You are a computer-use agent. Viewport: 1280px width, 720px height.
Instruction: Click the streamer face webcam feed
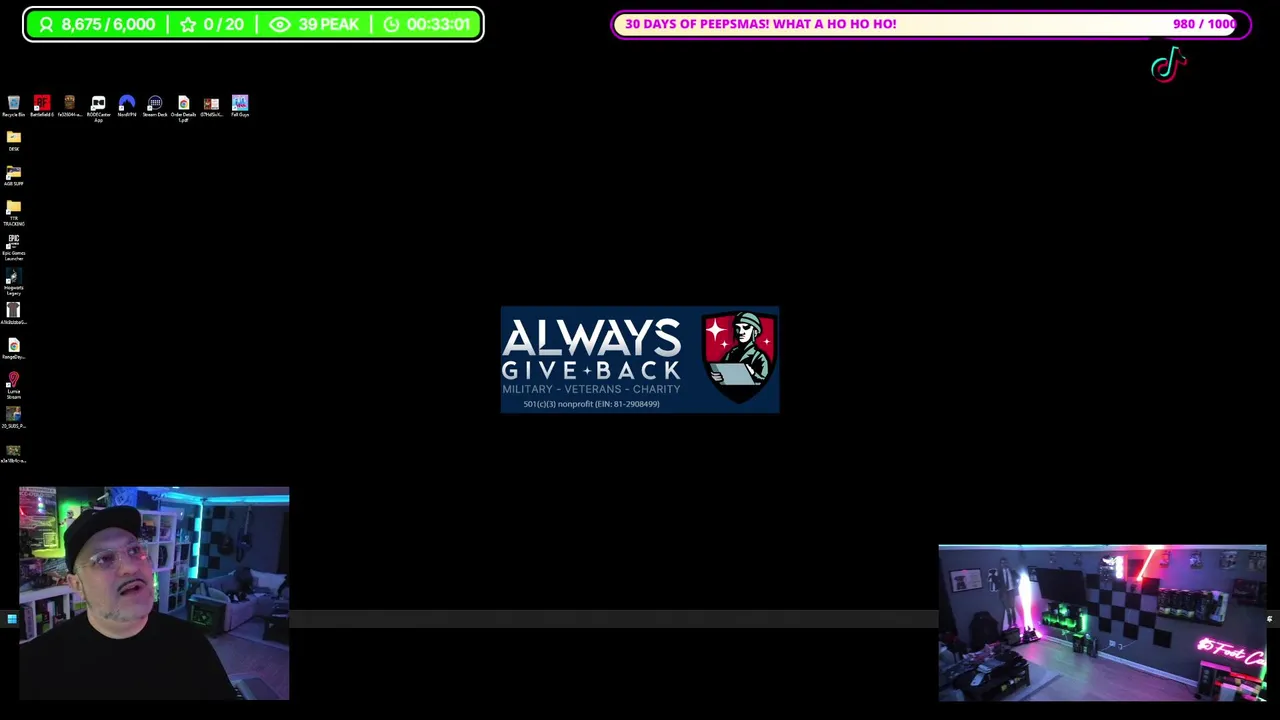154,593
